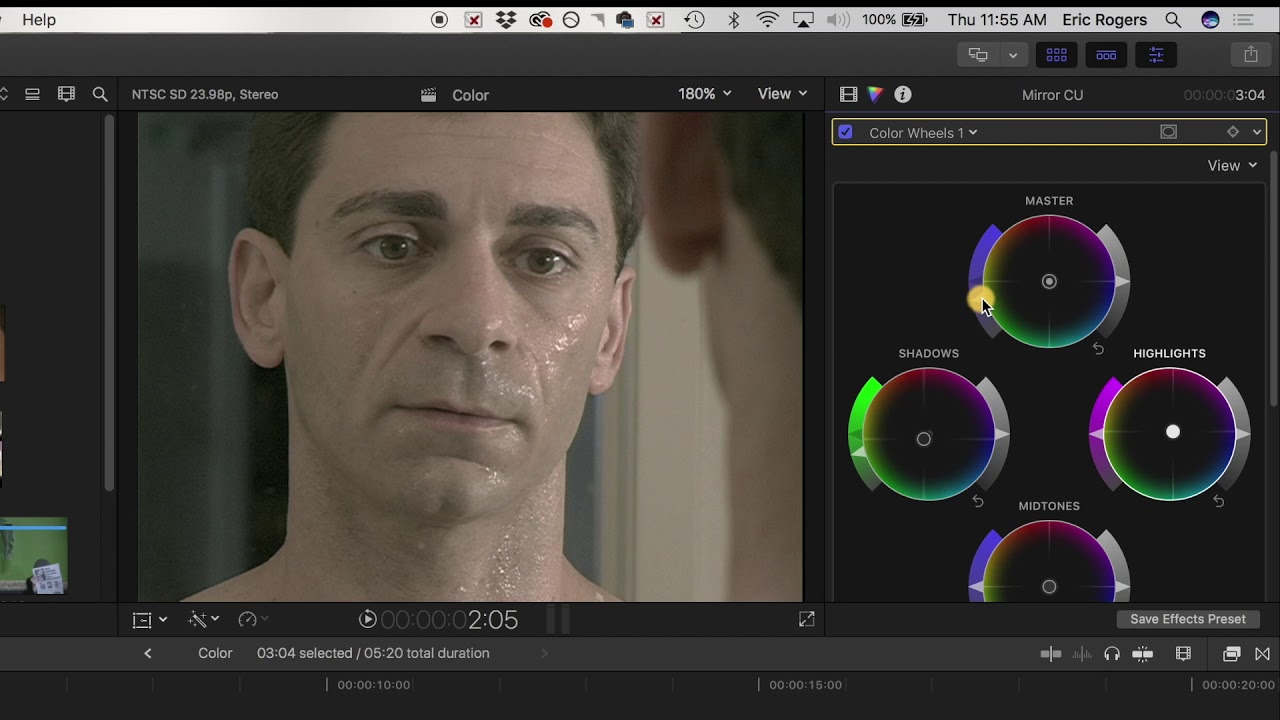This screenshot has height=720, width=1280.
Task: Toggle video skimming icon
Action: point(1051,654)
